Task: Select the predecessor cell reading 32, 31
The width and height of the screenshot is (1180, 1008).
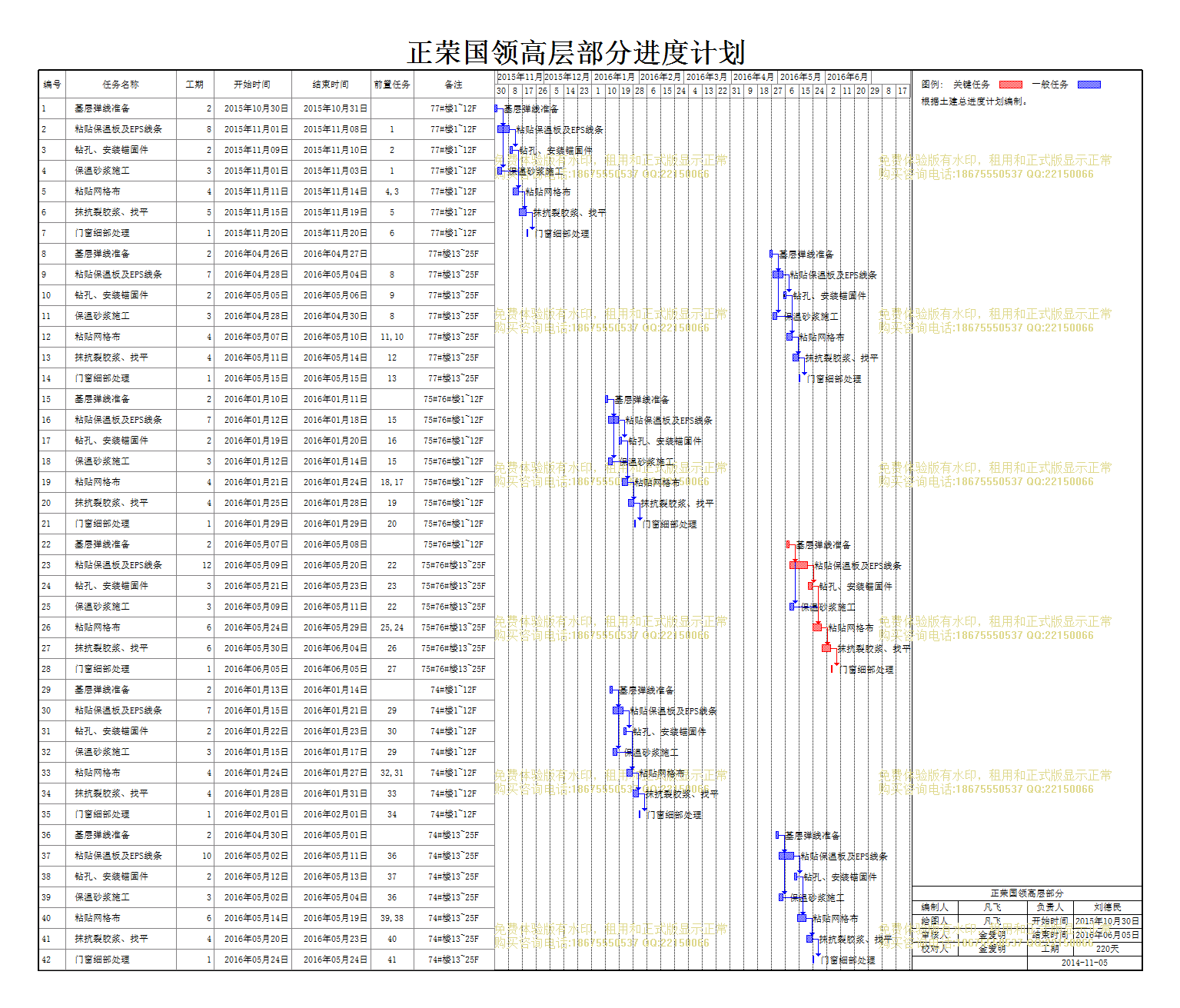Action: point(392,773)
